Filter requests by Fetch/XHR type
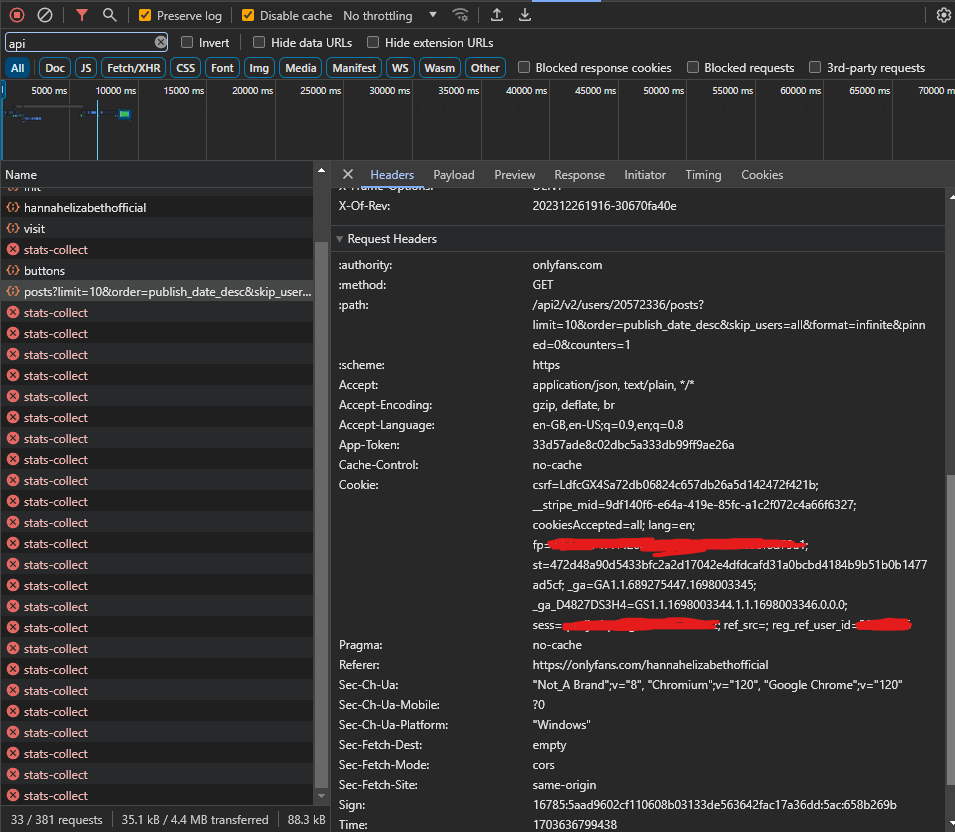Image resolution: width=955 pixels, height=832 pixels. (x=133, y=68)
